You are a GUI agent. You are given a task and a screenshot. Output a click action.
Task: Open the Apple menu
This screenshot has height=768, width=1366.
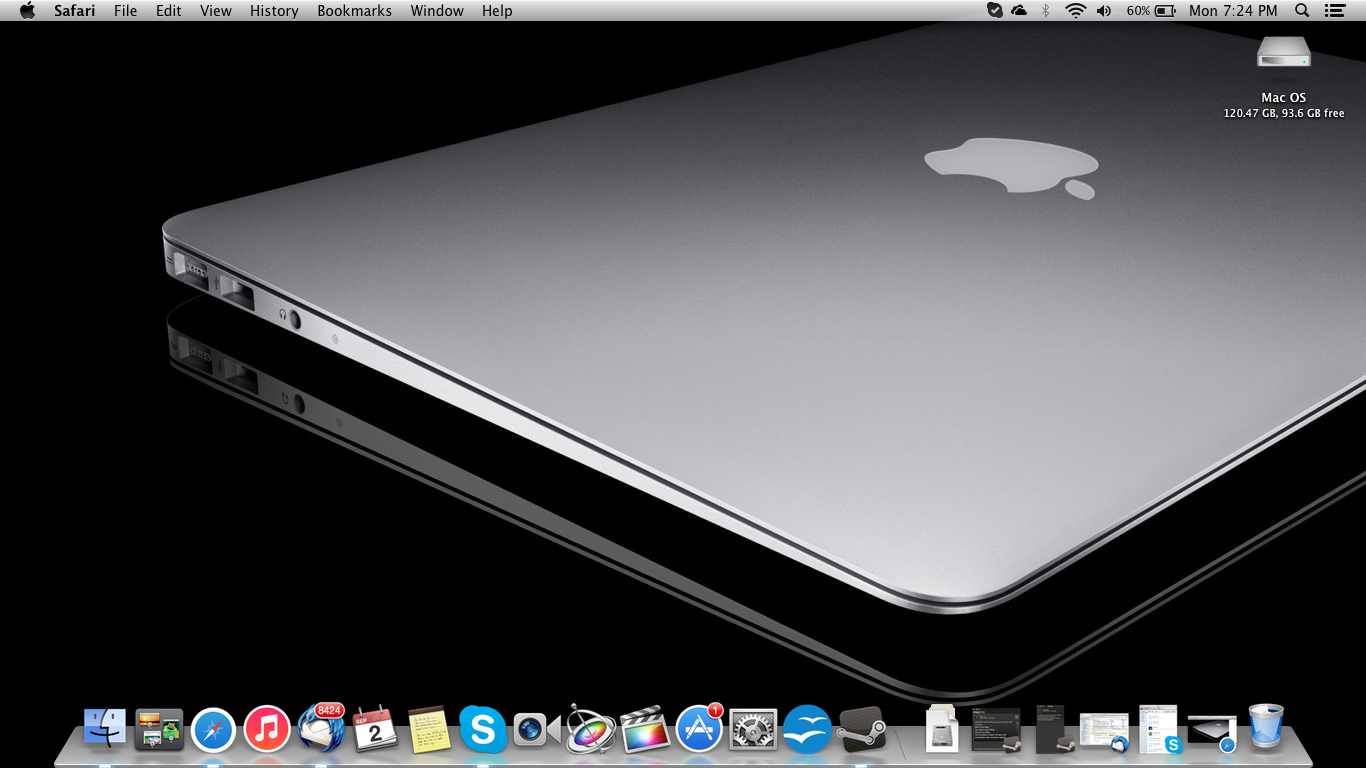click(x=27, y=11)
